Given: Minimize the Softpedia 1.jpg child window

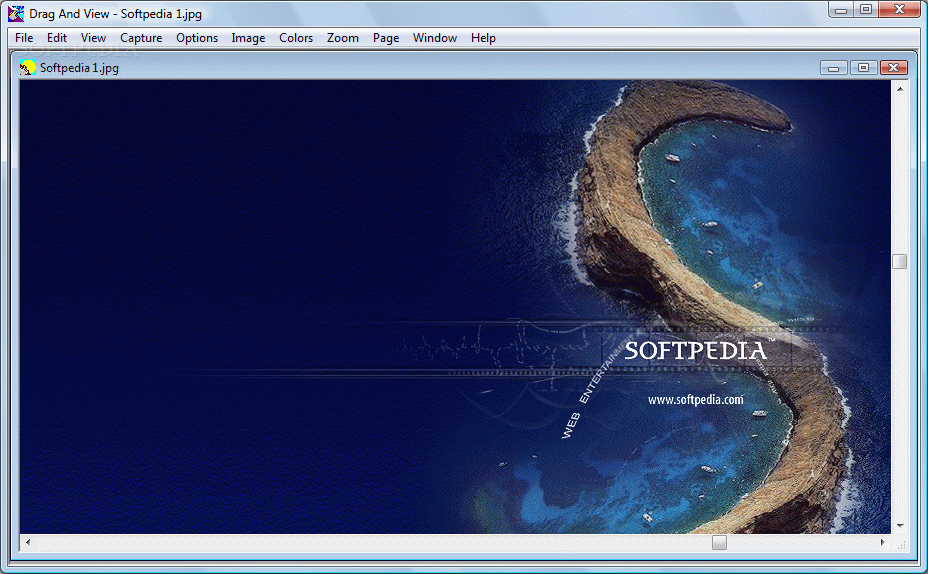Looking at the screenshot, I should 833,68.
